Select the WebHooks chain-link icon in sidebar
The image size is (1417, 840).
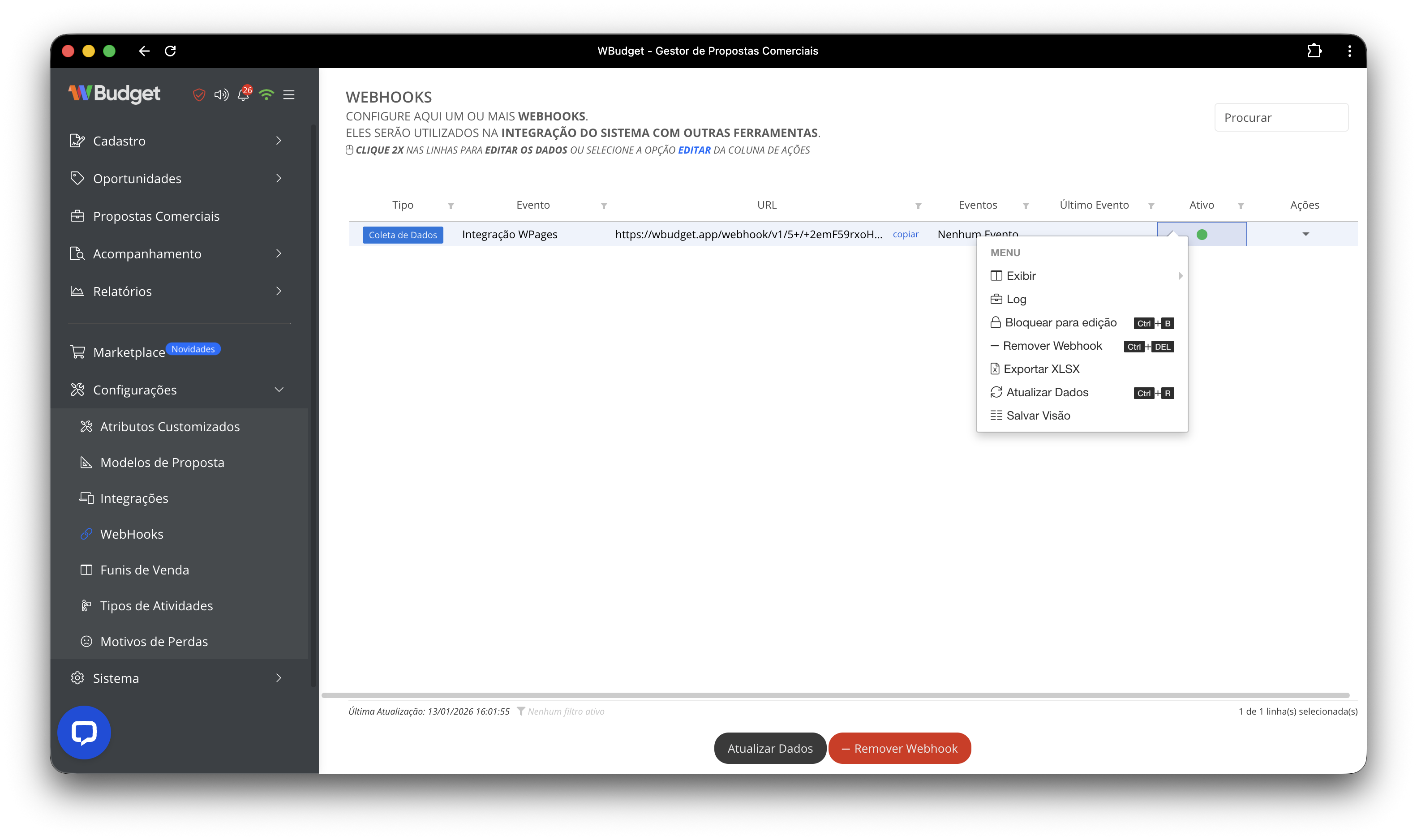(x=86, y=534)
